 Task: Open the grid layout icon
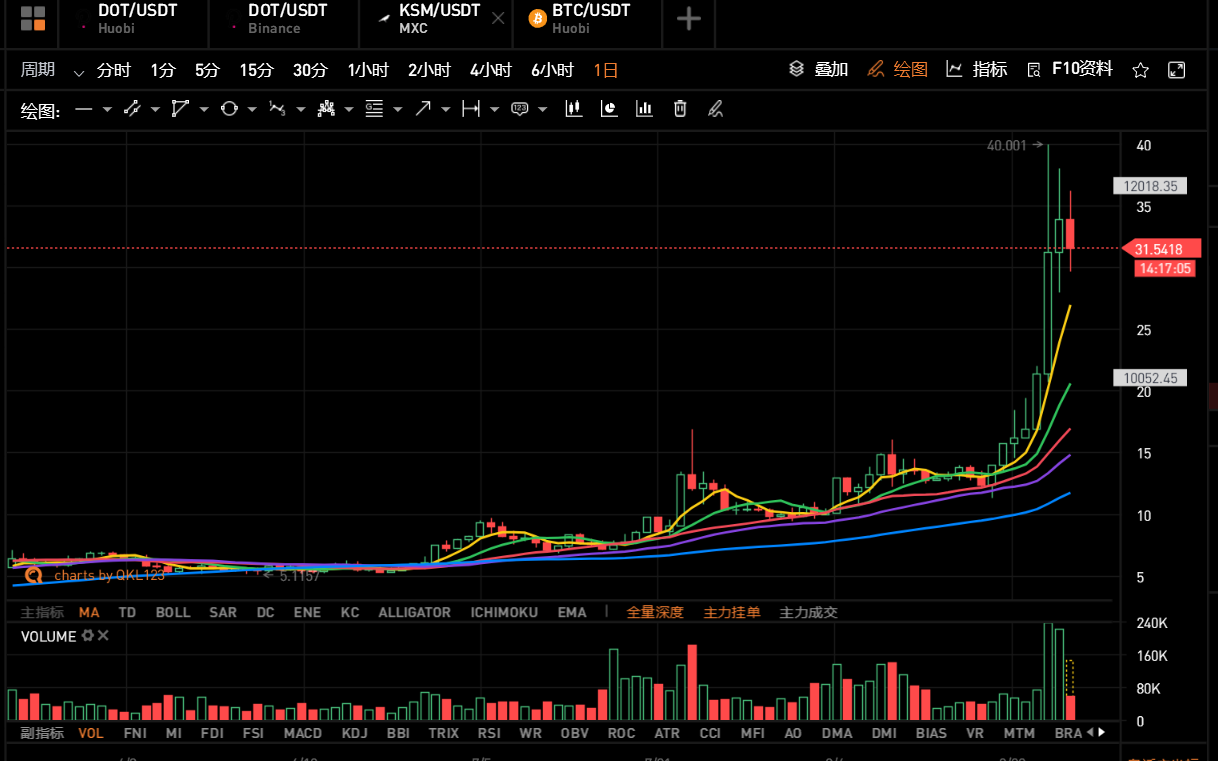[32, 18]
